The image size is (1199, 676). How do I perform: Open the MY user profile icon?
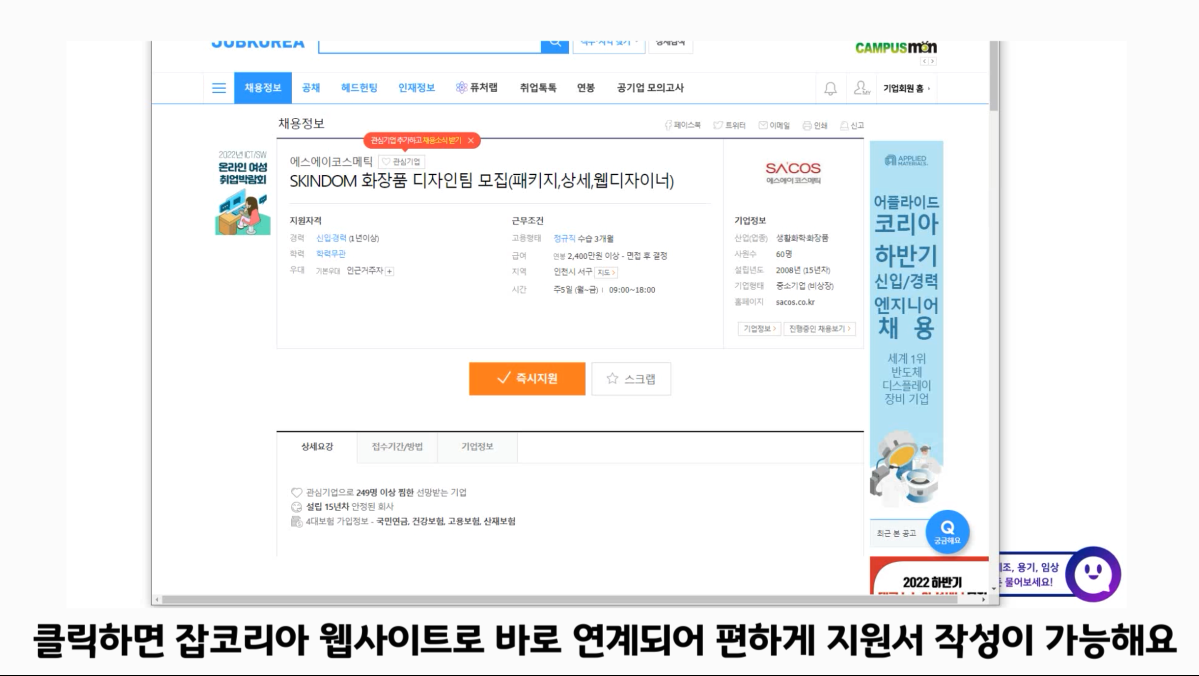862,88
